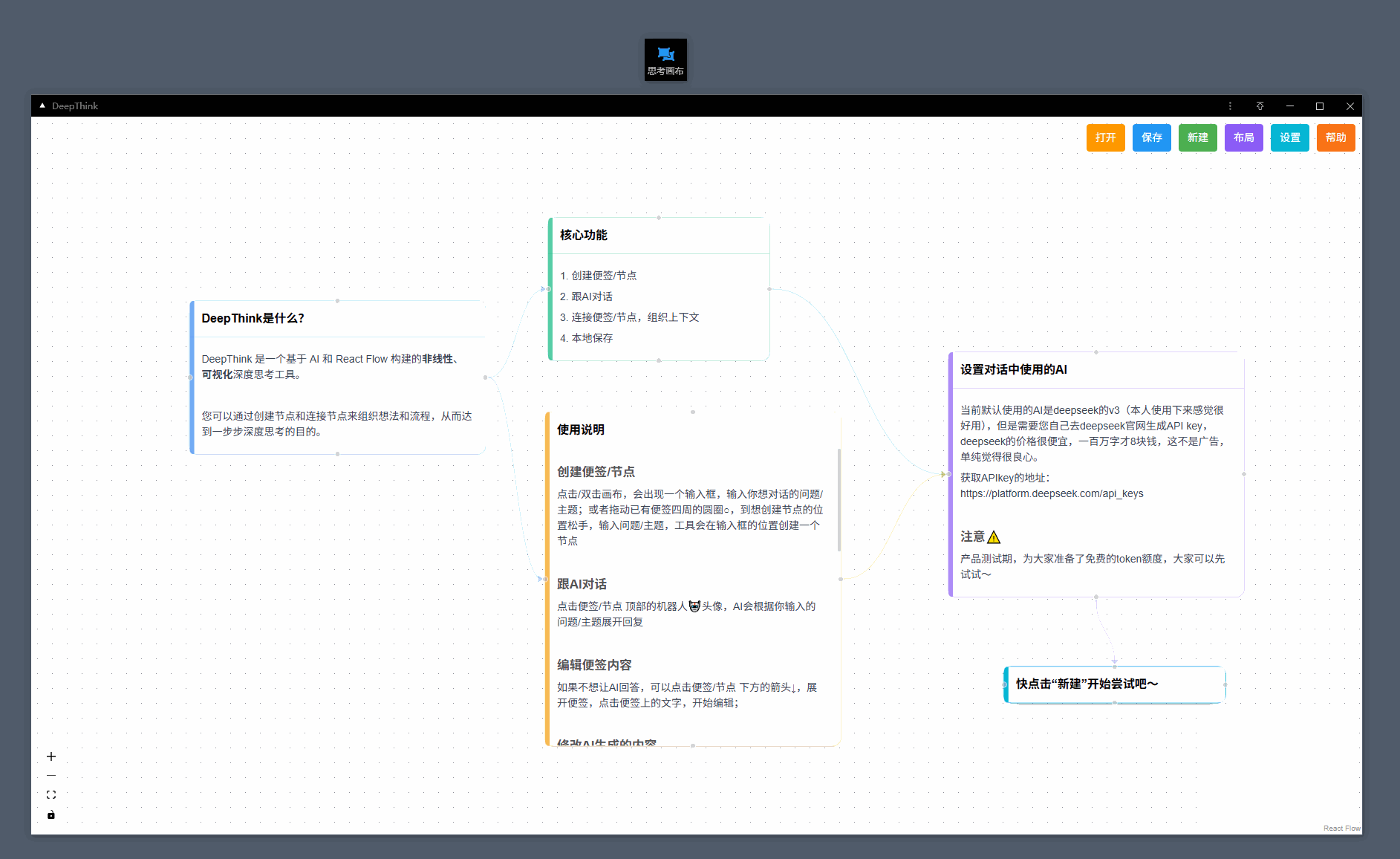The height and width of the screenshot is (859, 1400).
Task: Pin DeepThink window always on top
Action: (x=1260, y=106)
